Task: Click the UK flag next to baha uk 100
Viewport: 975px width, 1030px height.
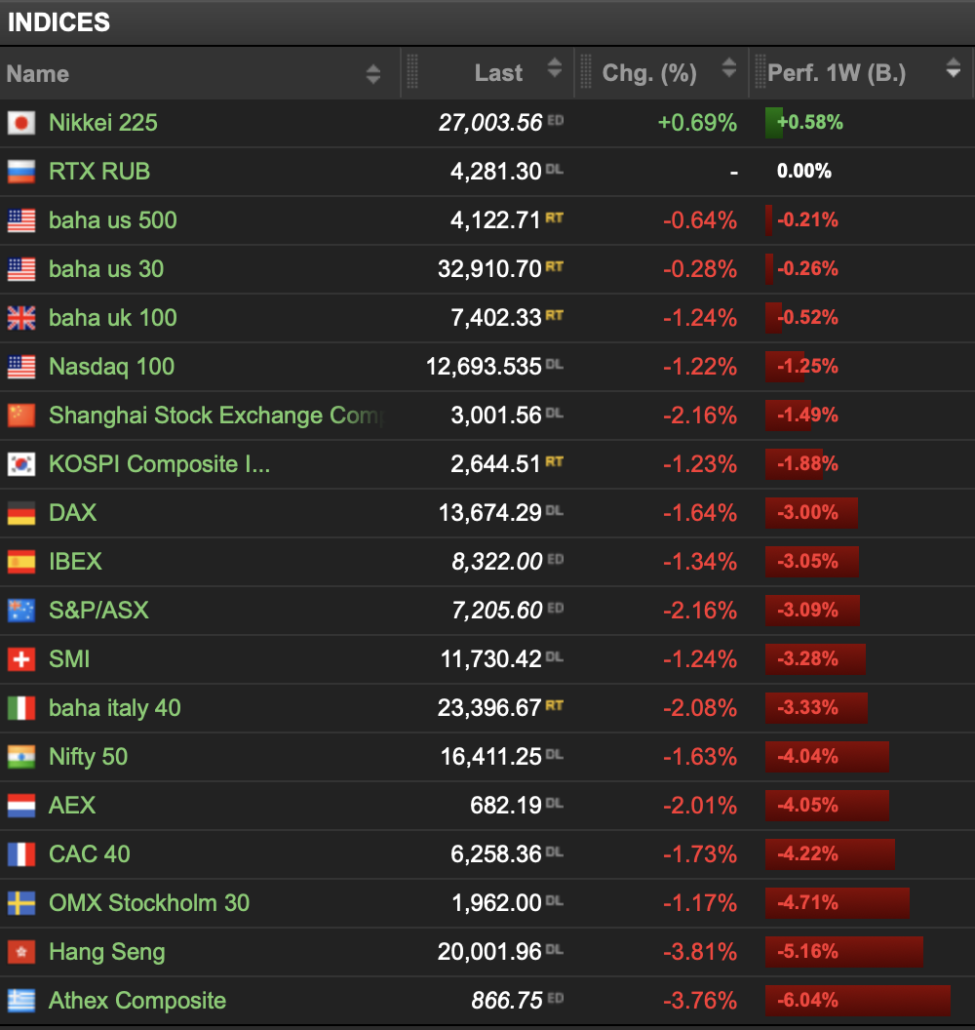Action: coord(21,318)
